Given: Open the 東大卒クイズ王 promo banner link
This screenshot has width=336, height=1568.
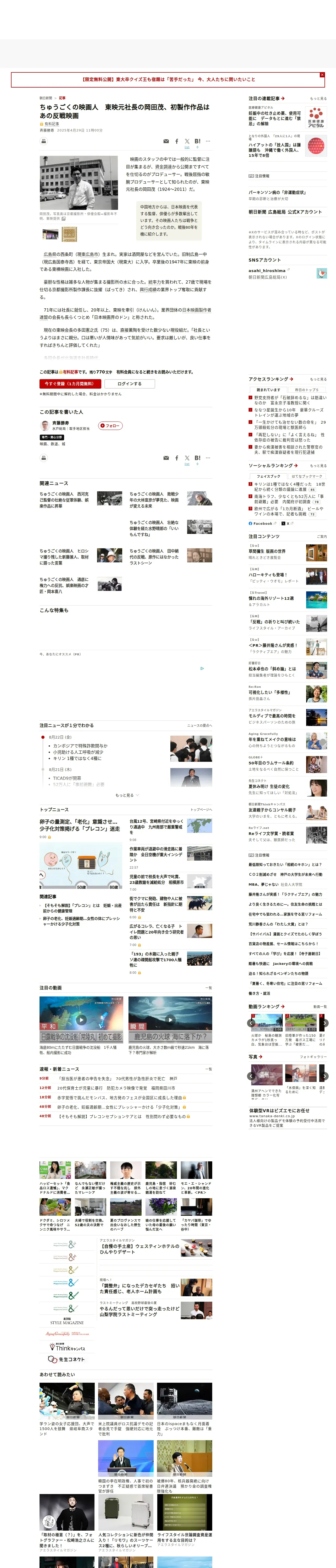Looking at the screenshot, I should [x=168, y=80].
